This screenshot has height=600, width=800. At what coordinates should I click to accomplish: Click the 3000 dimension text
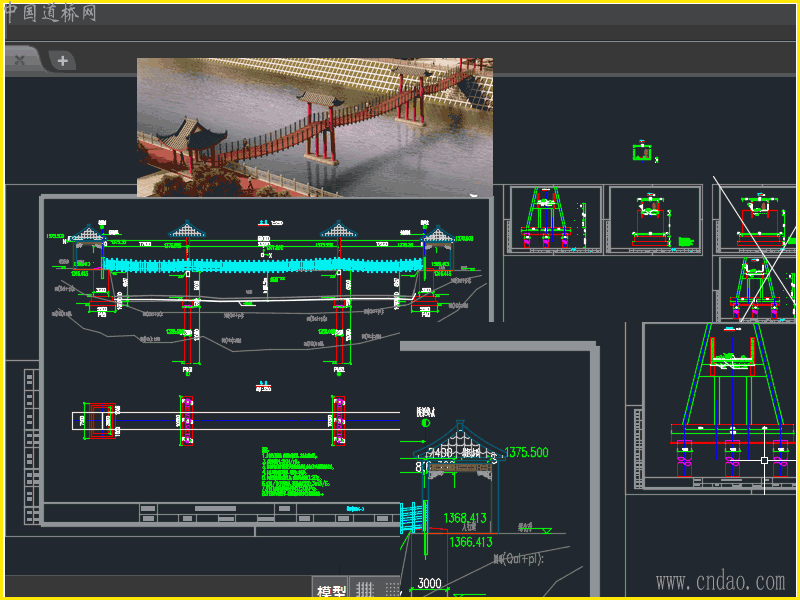430,583
